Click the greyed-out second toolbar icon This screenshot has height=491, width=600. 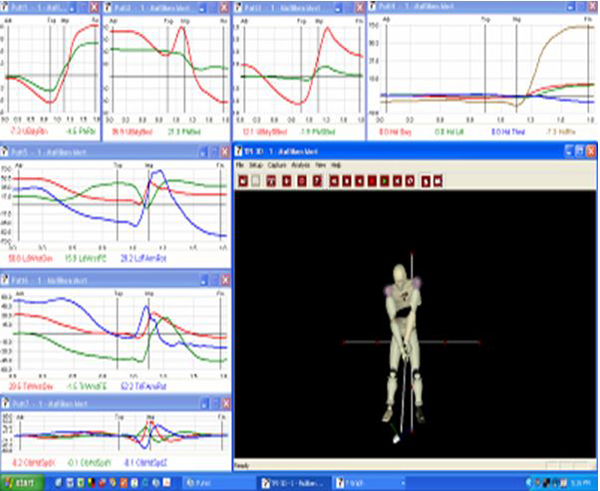point(256,181)
